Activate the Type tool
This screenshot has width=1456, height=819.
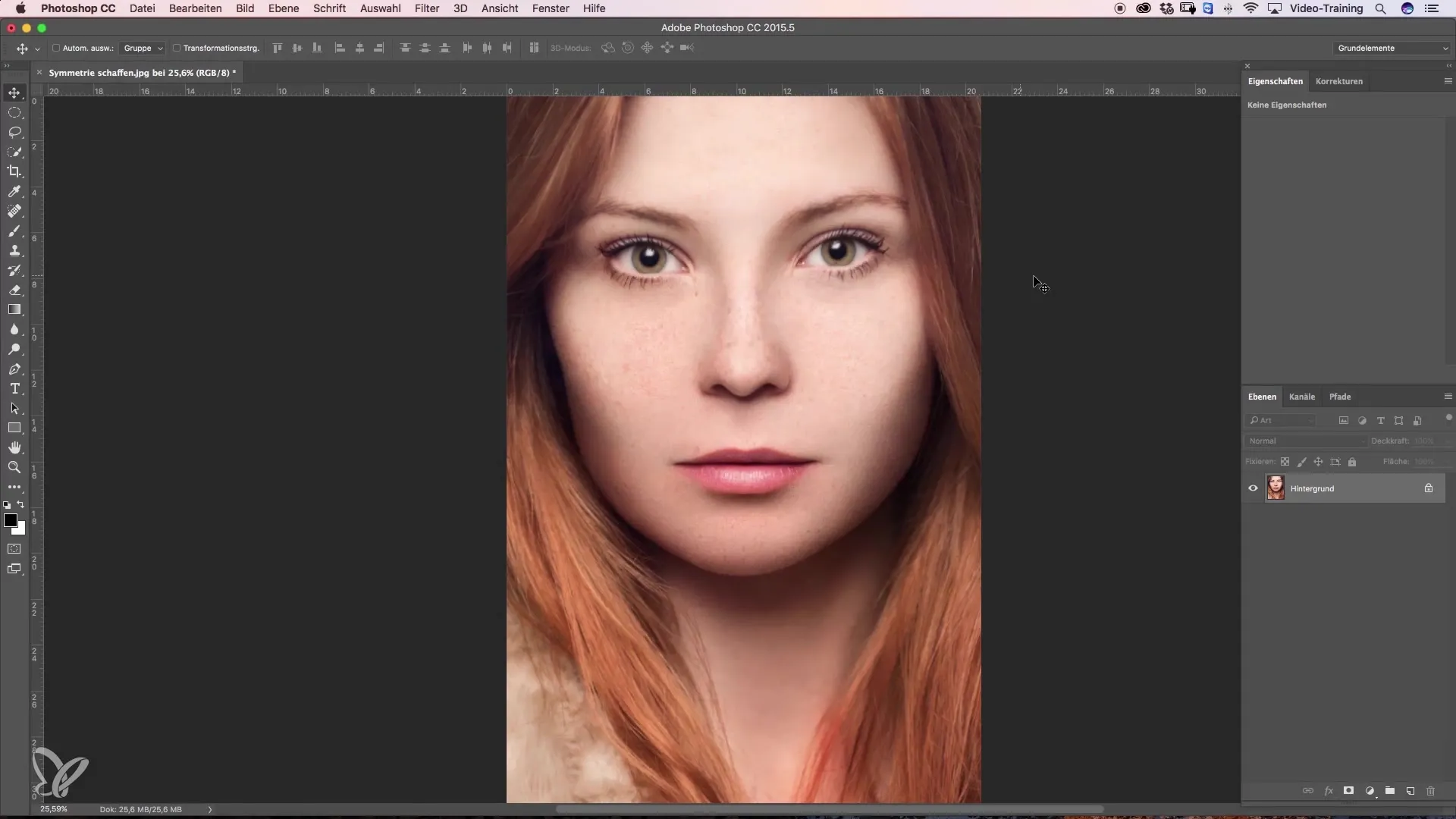pos(14,388)
